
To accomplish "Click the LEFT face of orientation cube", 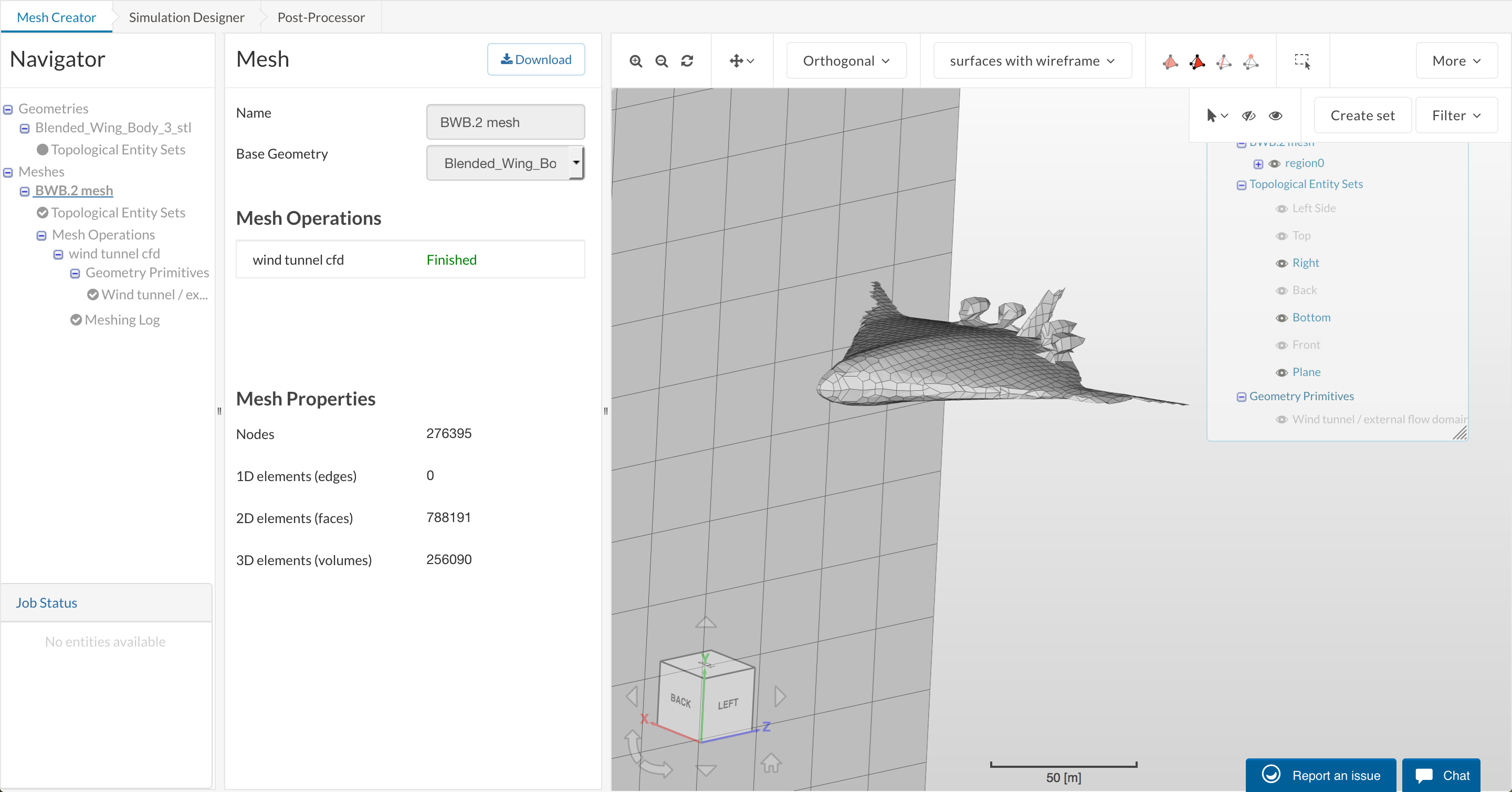I will tap(728, 703).
